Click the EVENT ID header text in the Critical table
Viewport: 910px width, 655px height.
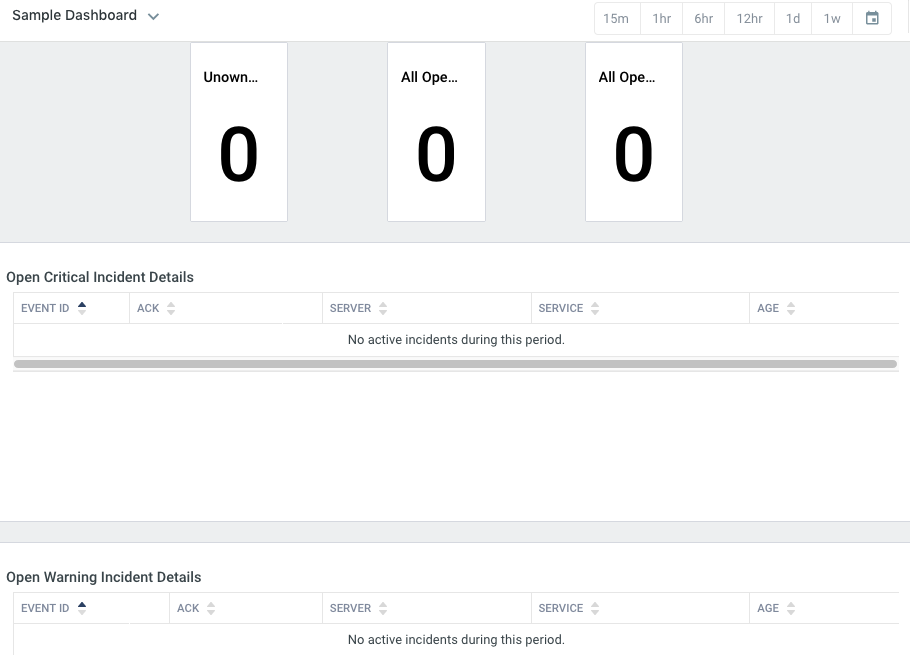[45, 308]
